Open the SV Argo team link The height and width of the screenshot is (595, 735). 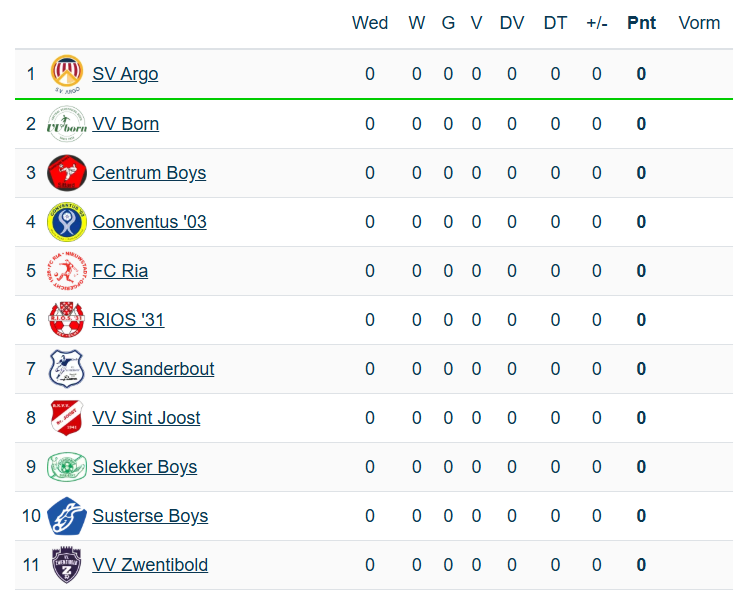coord(125,74)
